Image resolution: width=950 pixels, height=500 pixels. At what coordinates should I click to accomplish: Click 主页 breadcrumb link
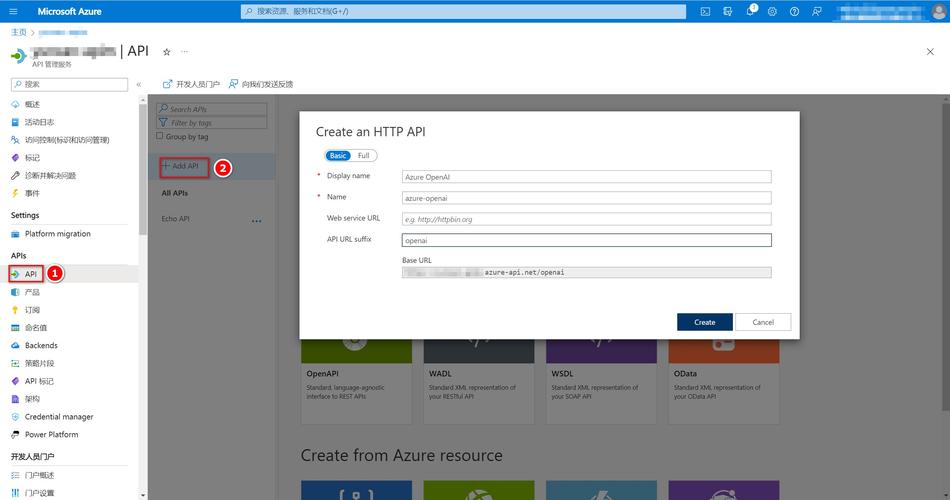[x=18, y=32]
